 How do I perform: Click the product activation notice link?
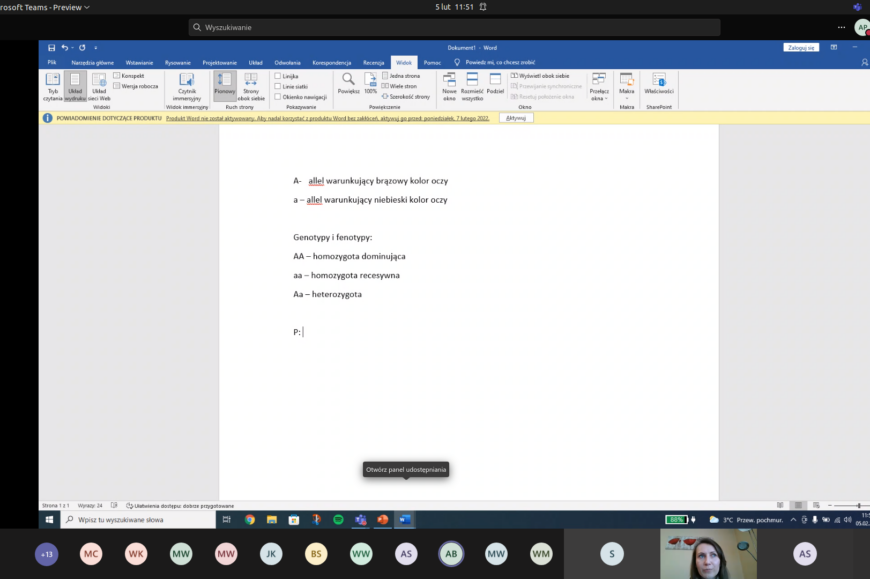[327, 118]
